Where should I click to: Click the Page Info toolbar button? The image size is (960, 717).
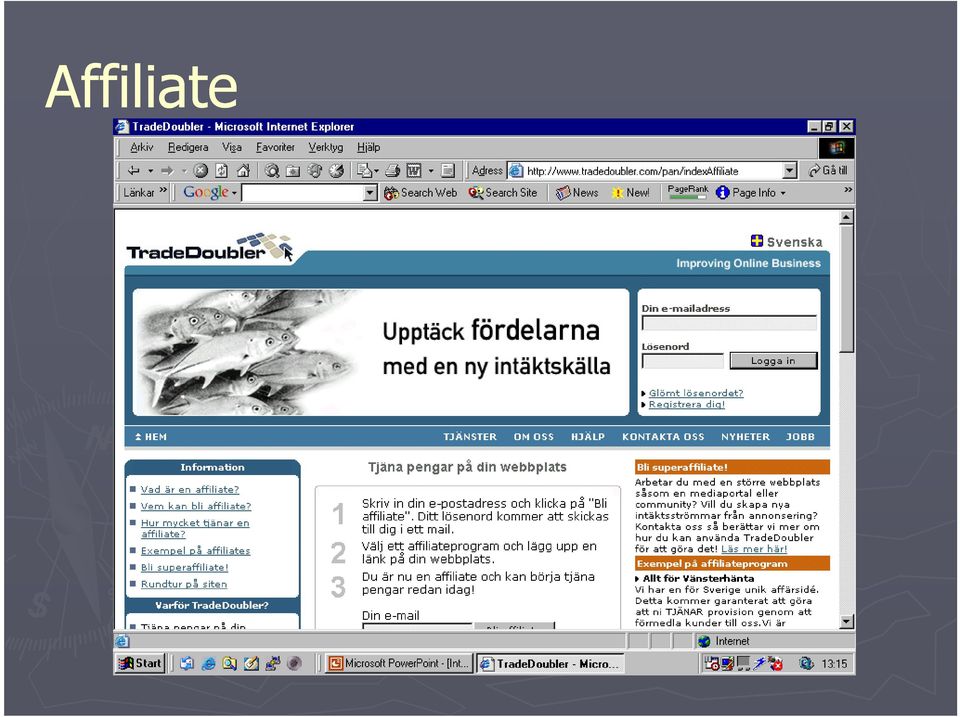click(x=750, y=193)
